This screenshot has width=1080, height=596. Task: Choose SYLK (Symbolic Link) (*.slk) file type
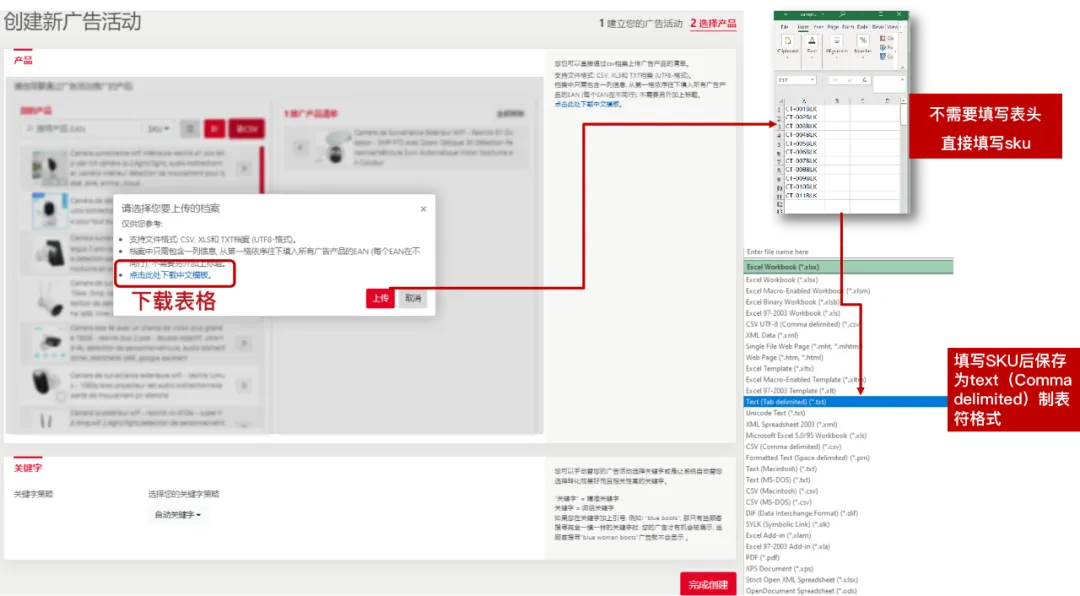tap(788, 524)
